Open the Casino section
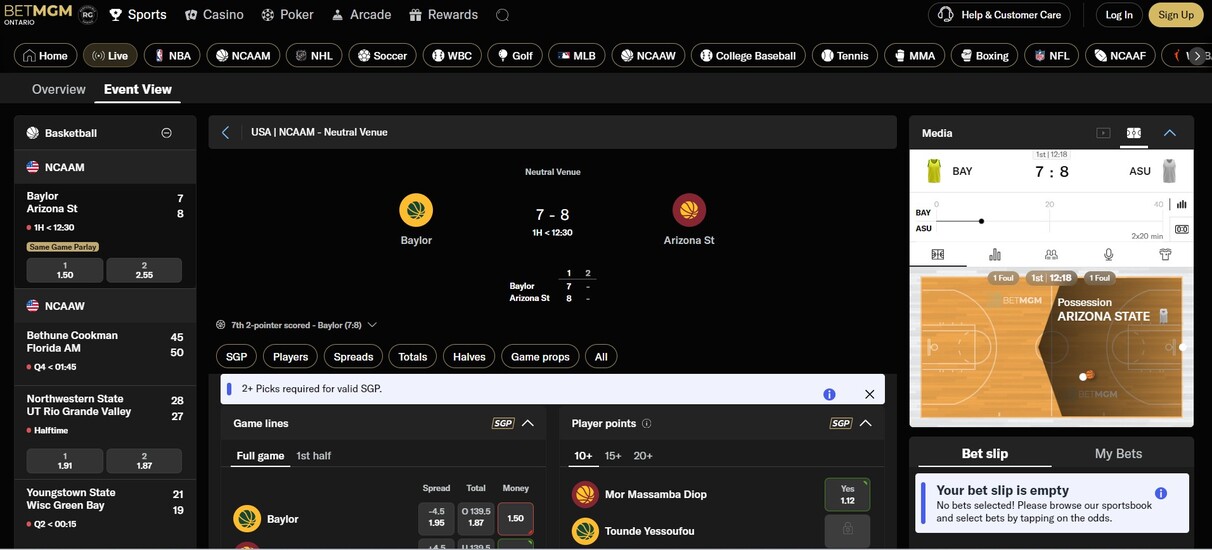Screen dimensions: 1212x550 coord(214,15)
